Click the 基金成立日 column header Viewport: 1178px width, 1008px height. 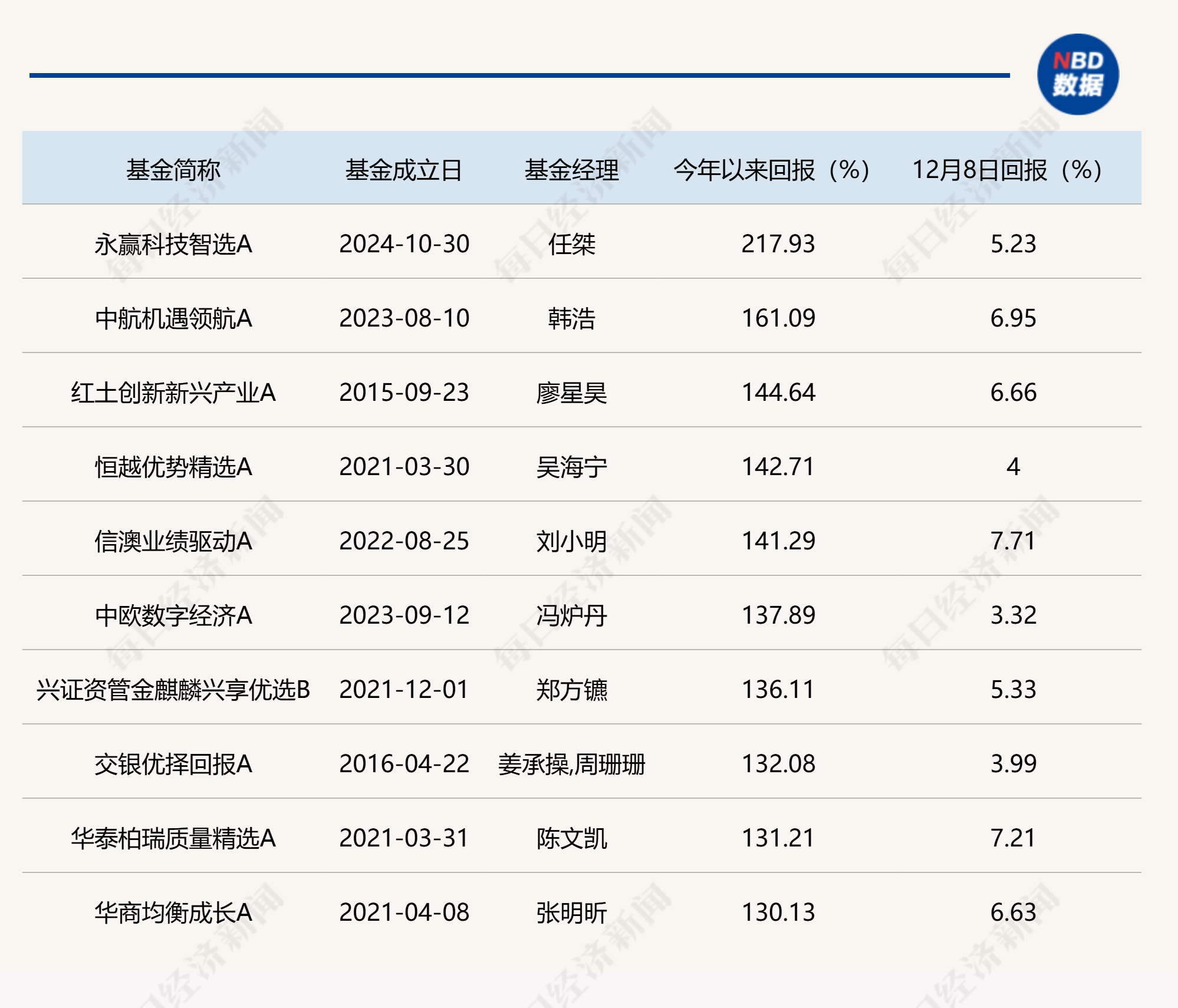[403, 170]
